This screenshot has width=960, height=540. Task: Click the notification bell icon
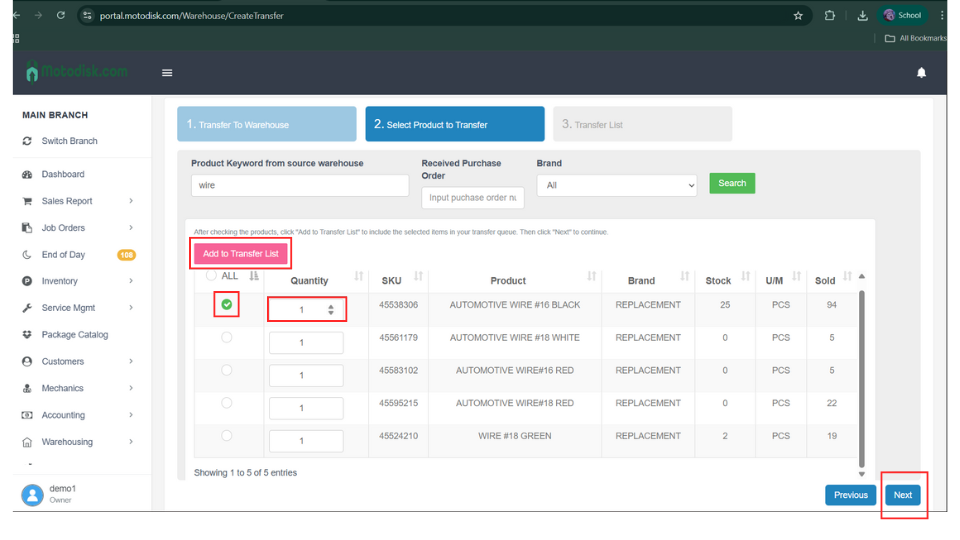click(x=921, y=73)
